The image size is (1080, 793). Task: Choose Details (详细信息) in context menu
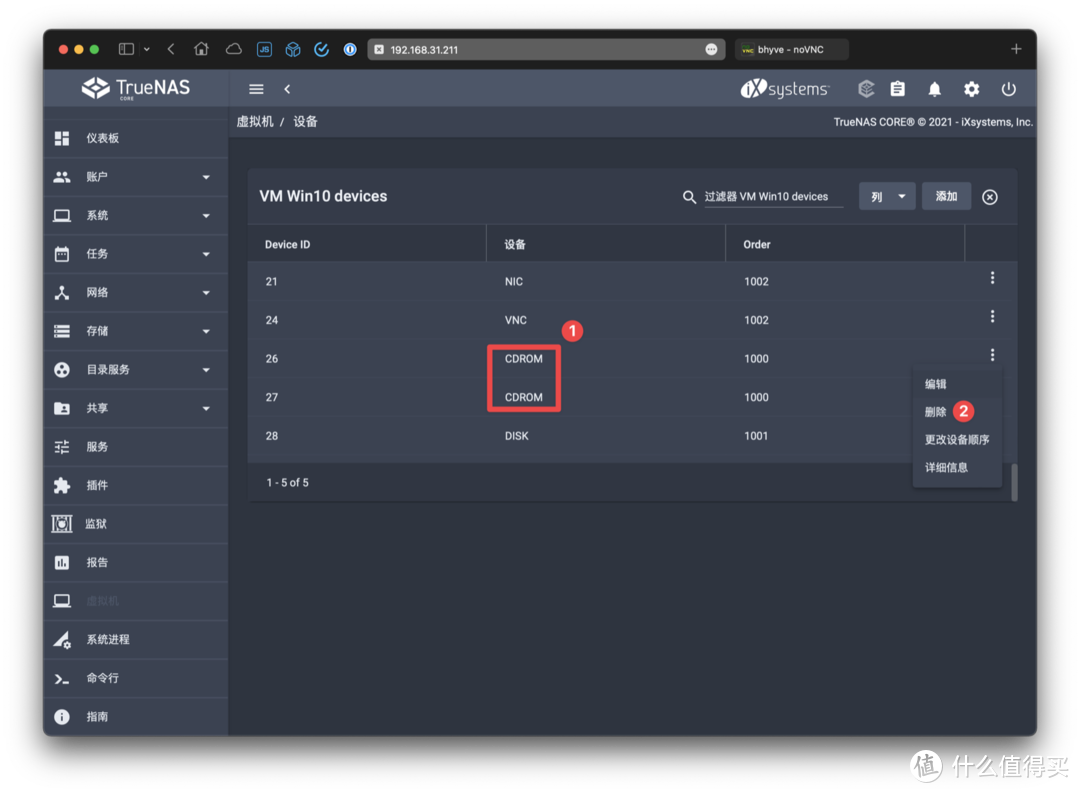point(946,467)
